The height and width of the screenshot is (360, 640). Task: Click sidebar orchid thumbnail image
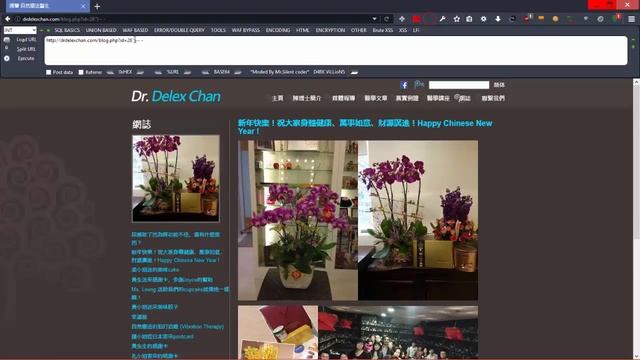[176, 179]
